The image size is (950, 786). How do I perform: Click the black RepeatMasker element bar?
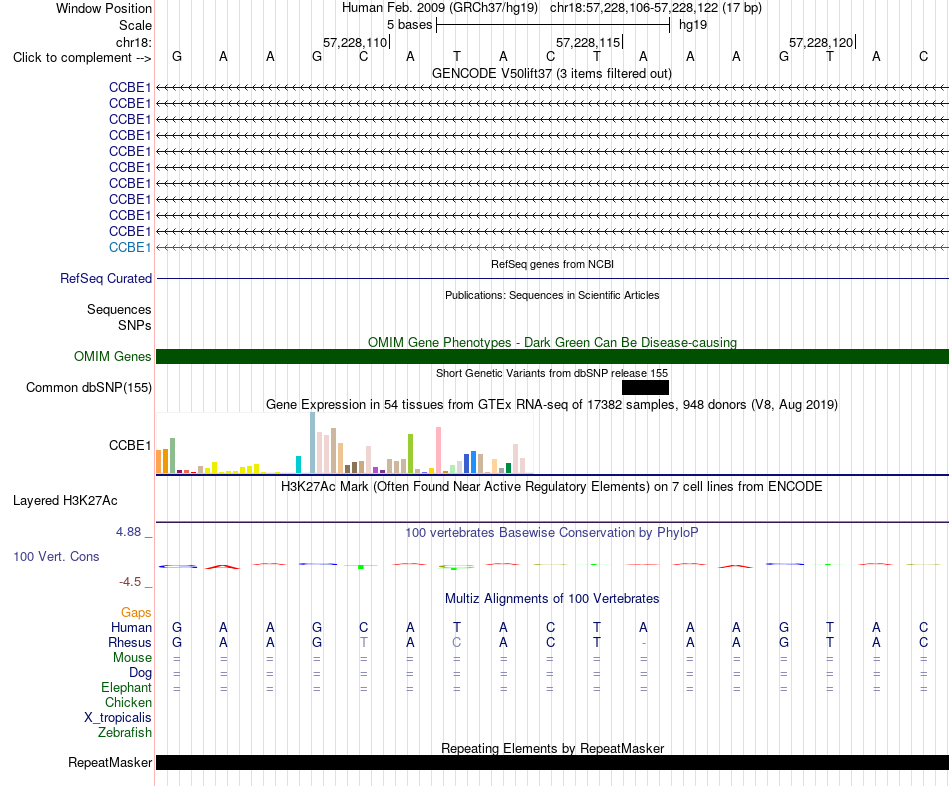click(x=552, y=762)
